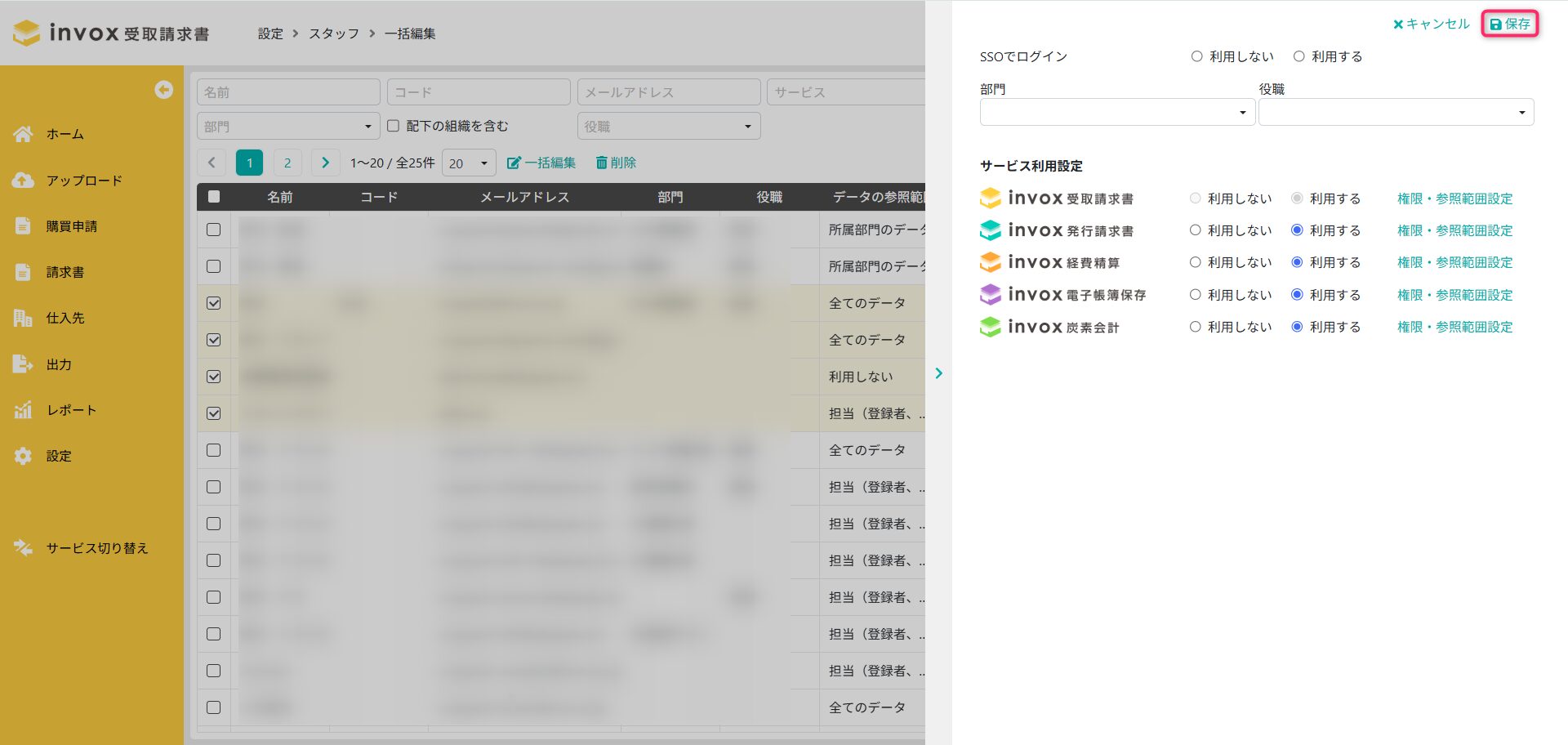Click the レポート chart icon

(x=23, y=410)
